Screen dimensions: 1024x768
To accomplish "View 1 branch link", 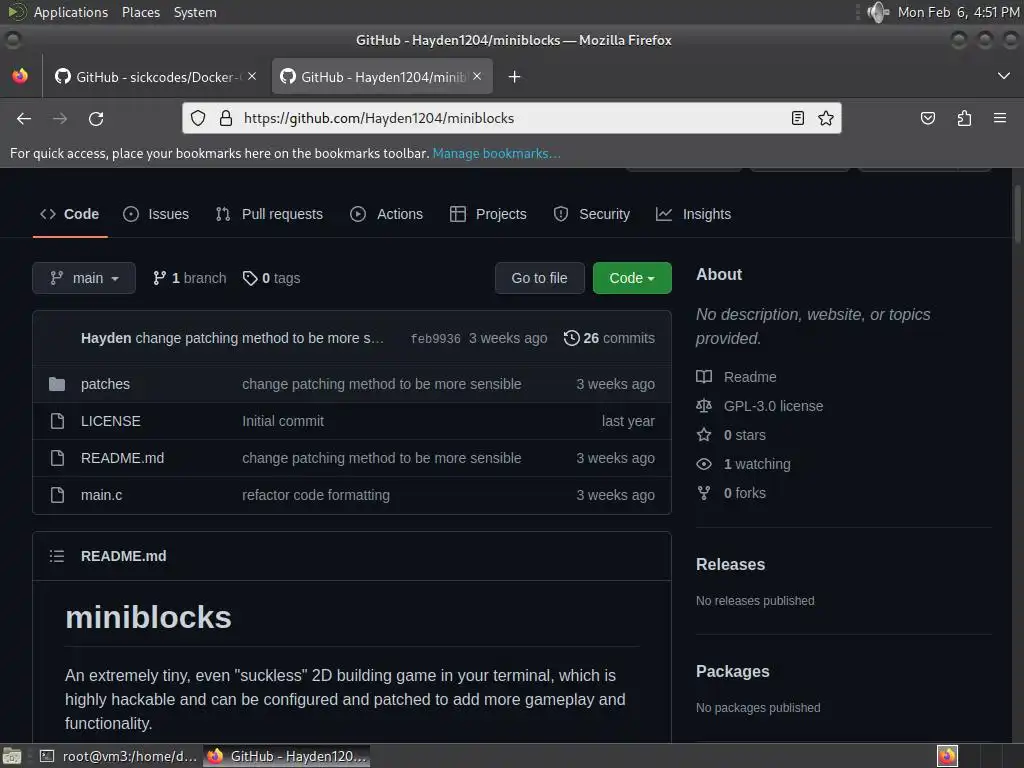I will (189, 278).
